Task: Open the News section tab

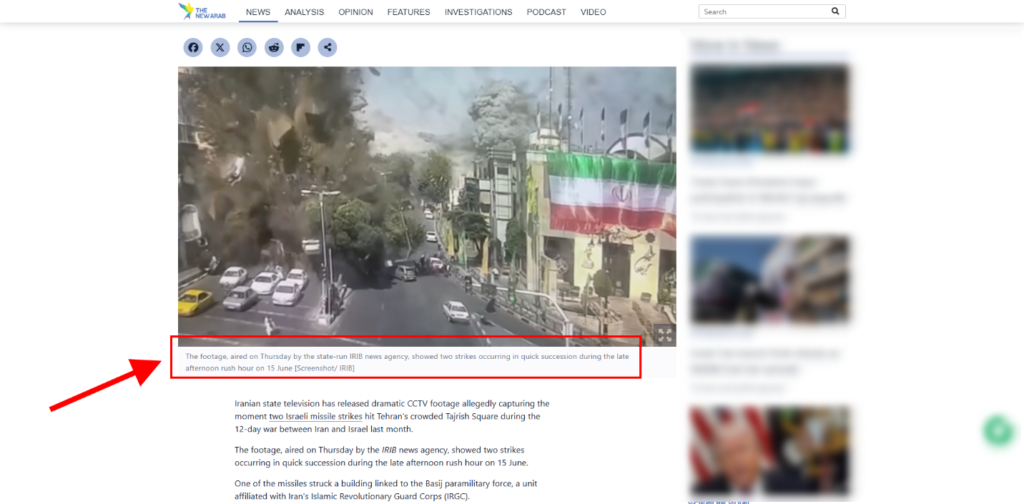Action: coord(258,12)
